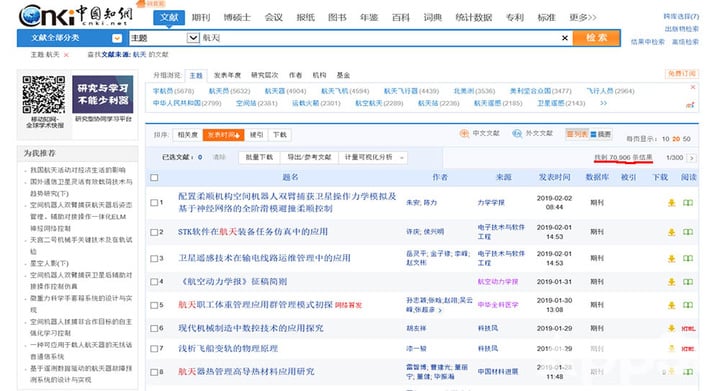
Task: Open the reading icon for the 航天职工体重管理 article
Action: pyautogui.click(x=687, y=305)
